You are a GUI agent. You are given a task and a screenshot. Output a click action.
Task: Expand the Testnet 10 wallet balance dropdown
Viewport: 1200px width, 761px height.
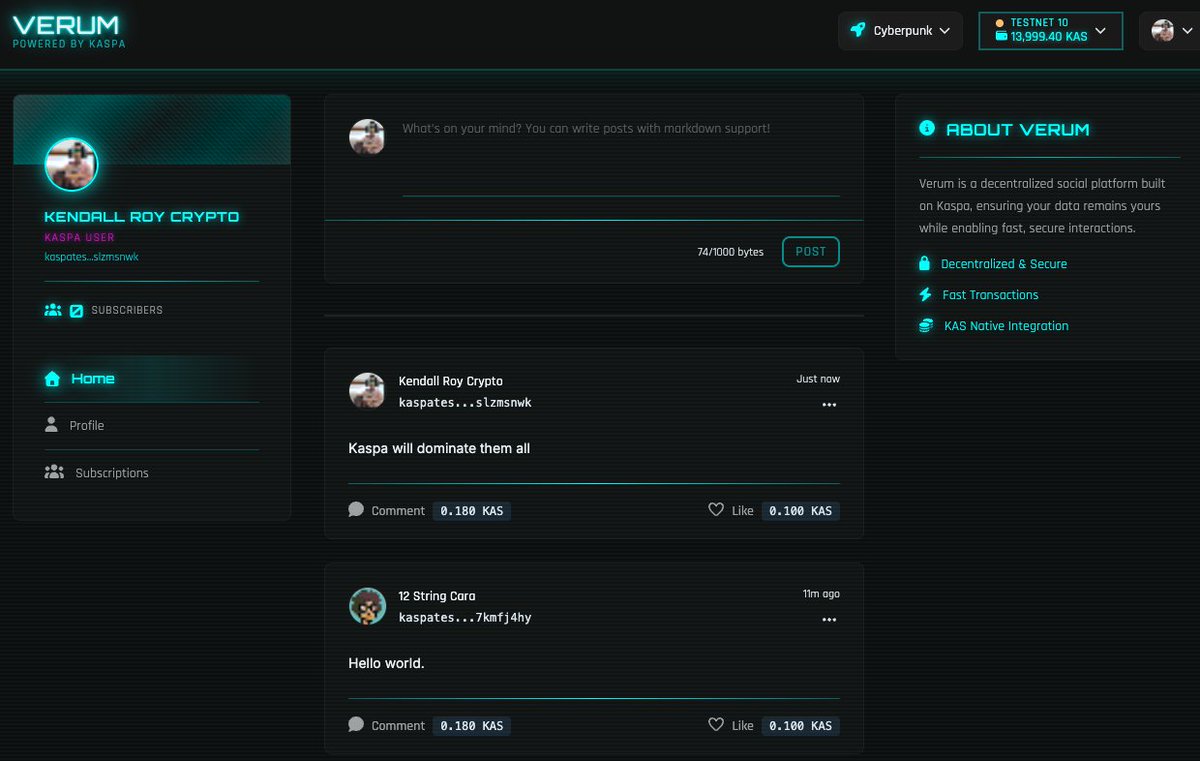pos(1051,30)
